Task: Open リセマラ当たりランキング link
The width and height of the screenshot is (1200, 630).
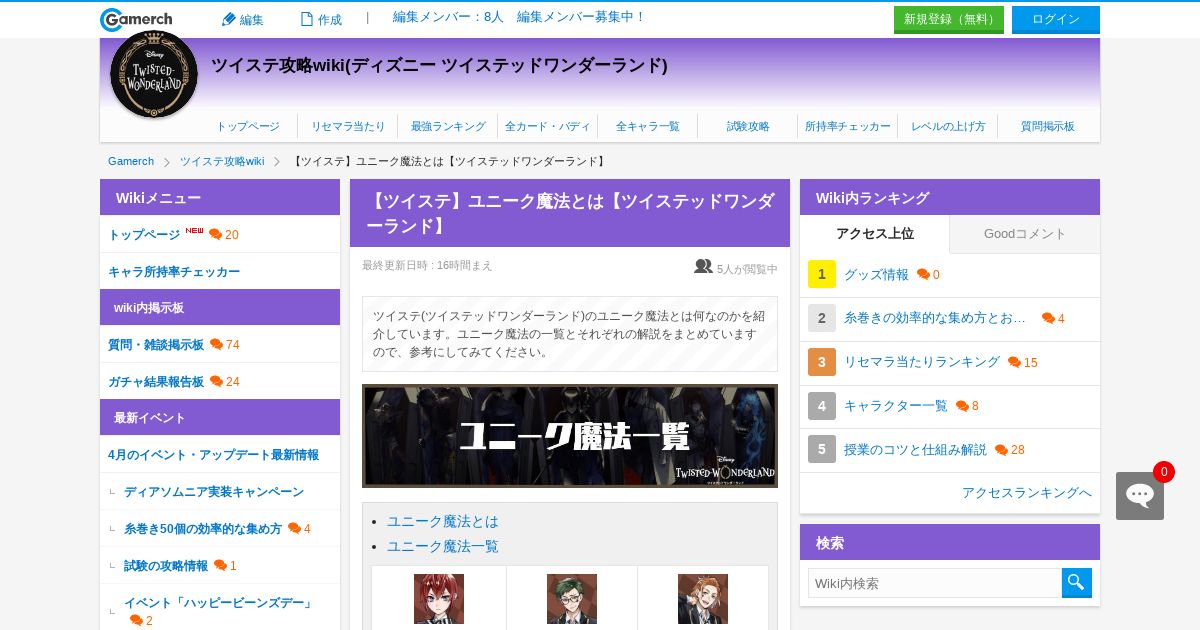Action: pyautogui.click(x=922, y=362)
